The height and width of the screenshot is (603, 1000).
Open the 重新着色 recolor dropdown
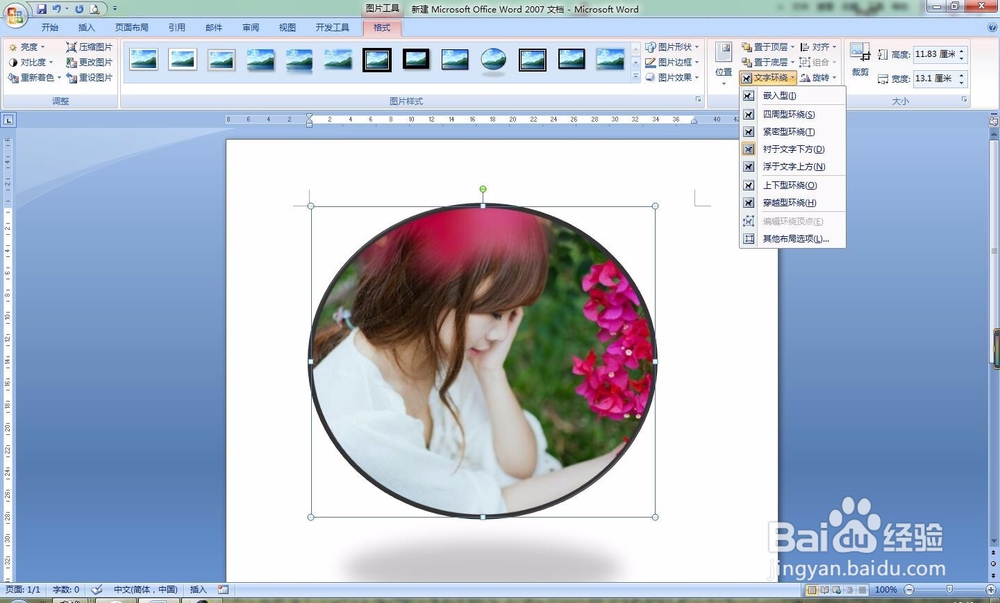(34, 78)
